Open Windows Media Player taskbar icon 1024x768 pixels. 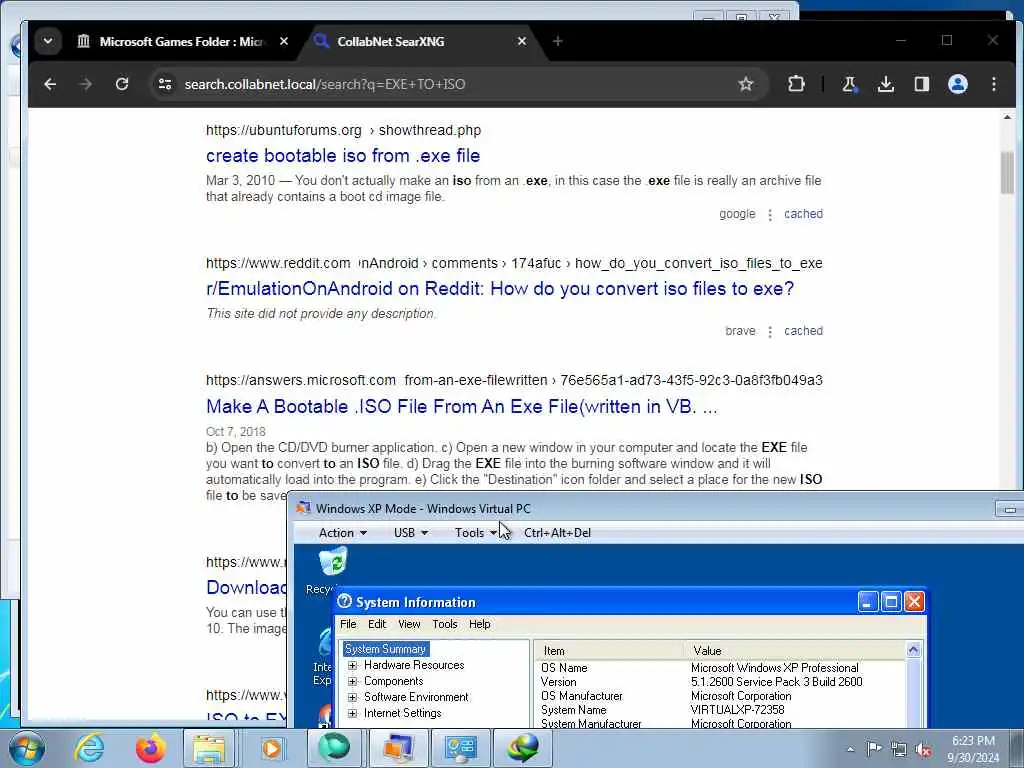coord(271,748)
